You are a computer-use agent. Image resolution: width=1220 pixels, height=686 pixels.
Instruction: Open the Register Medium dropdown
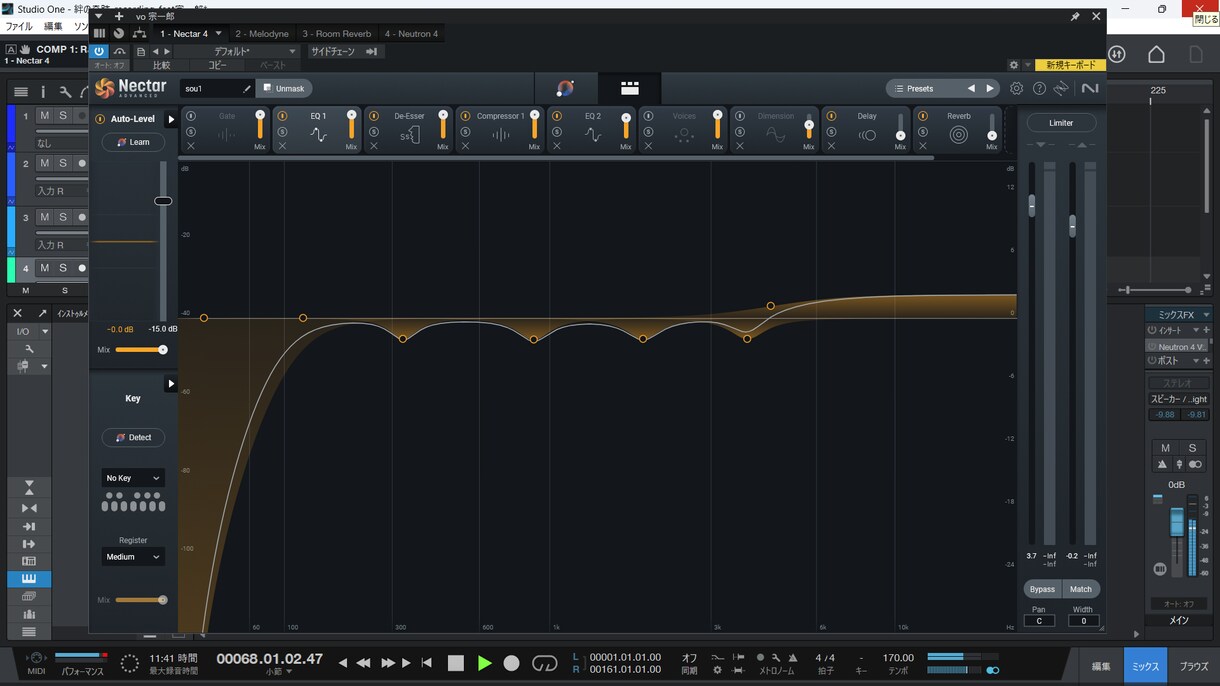133,557
